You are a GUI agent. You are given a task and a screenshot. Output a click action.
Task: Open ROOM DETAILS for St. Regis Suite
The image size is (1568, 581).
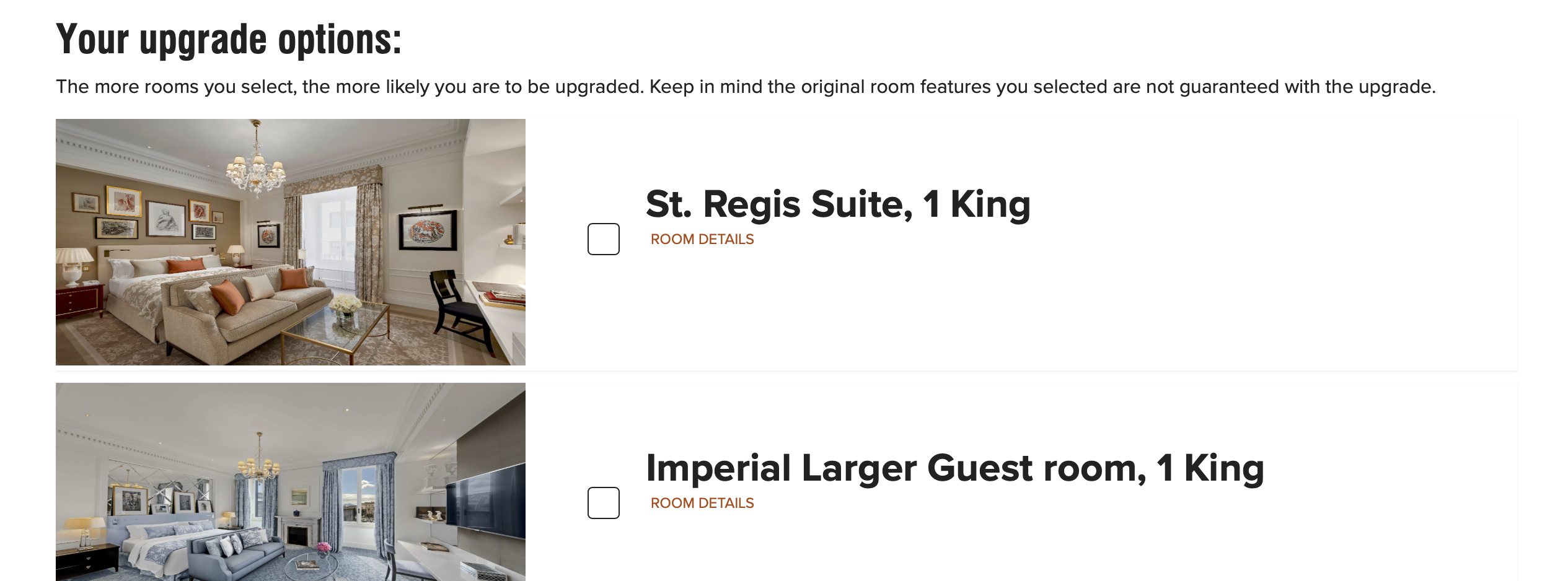click(x=702, y=240)
